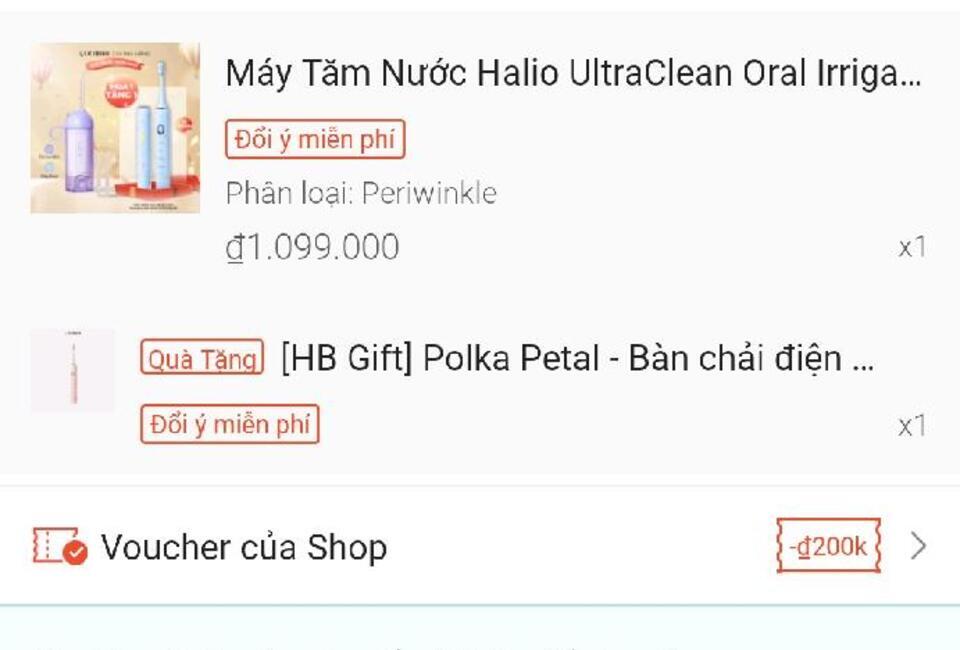This screenshot has width=960, height=650.
Task: Tap the đ1.099.000 price
Action: click(312, 247)
